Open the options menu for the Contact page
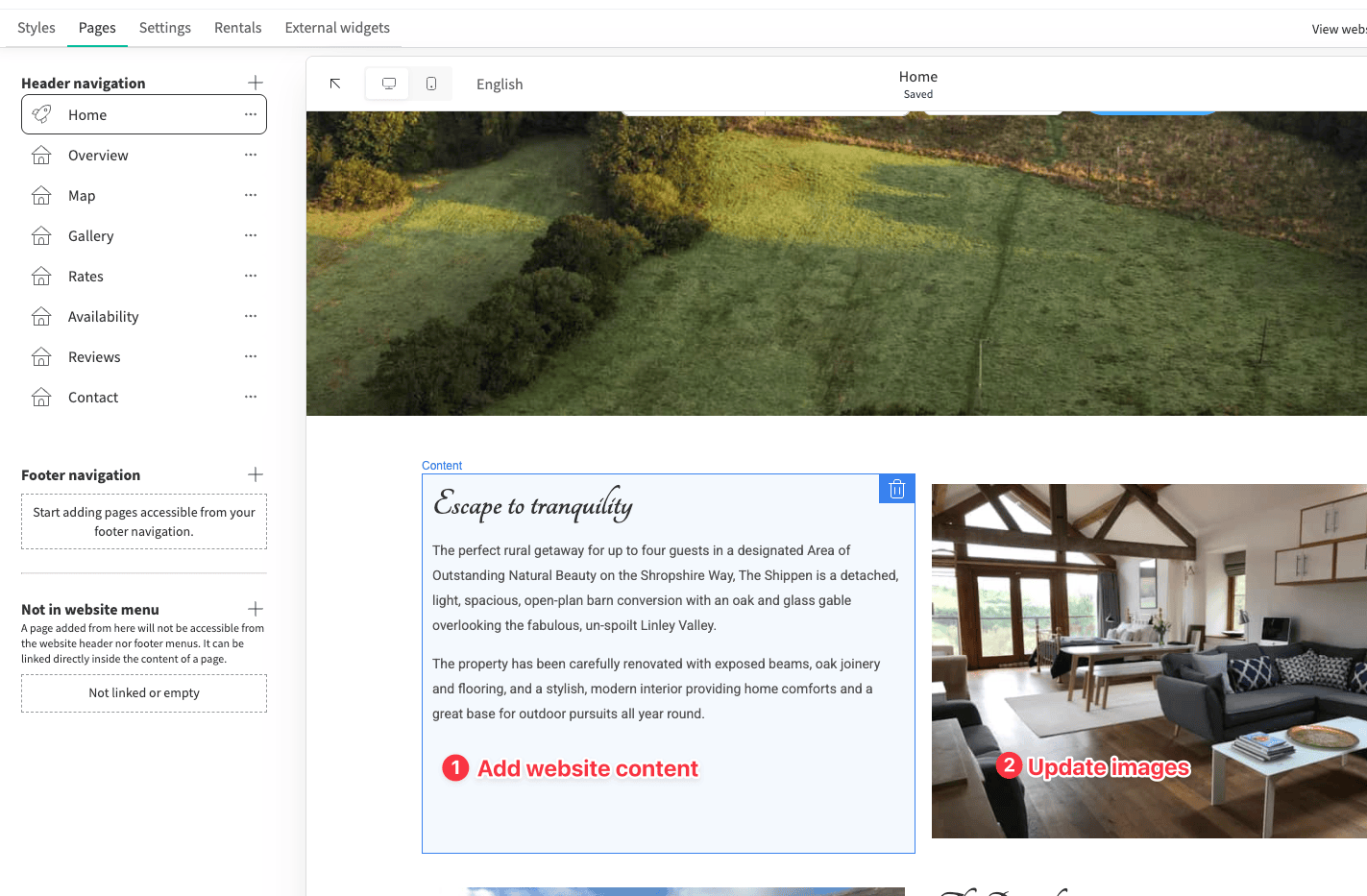Viewport: 1367px width, 896px height. click(250, 397)
